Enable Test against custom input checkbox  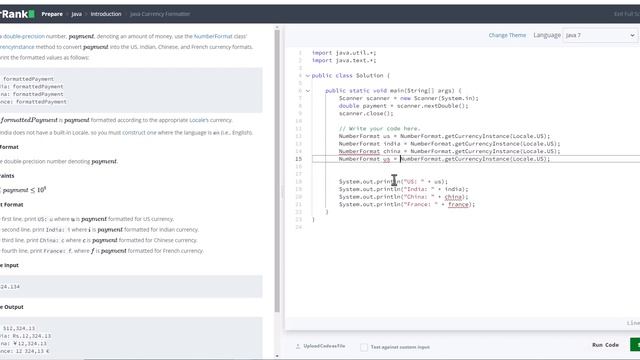pyautogui.click(x=364, y=347)
